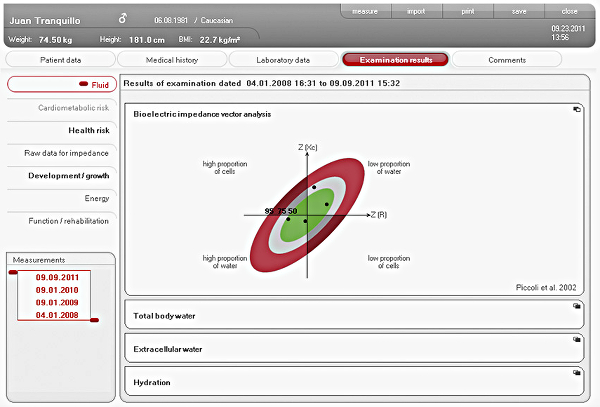Go to the Comments tab
Screen dimensions: 600x407
(x=507, y=60)
